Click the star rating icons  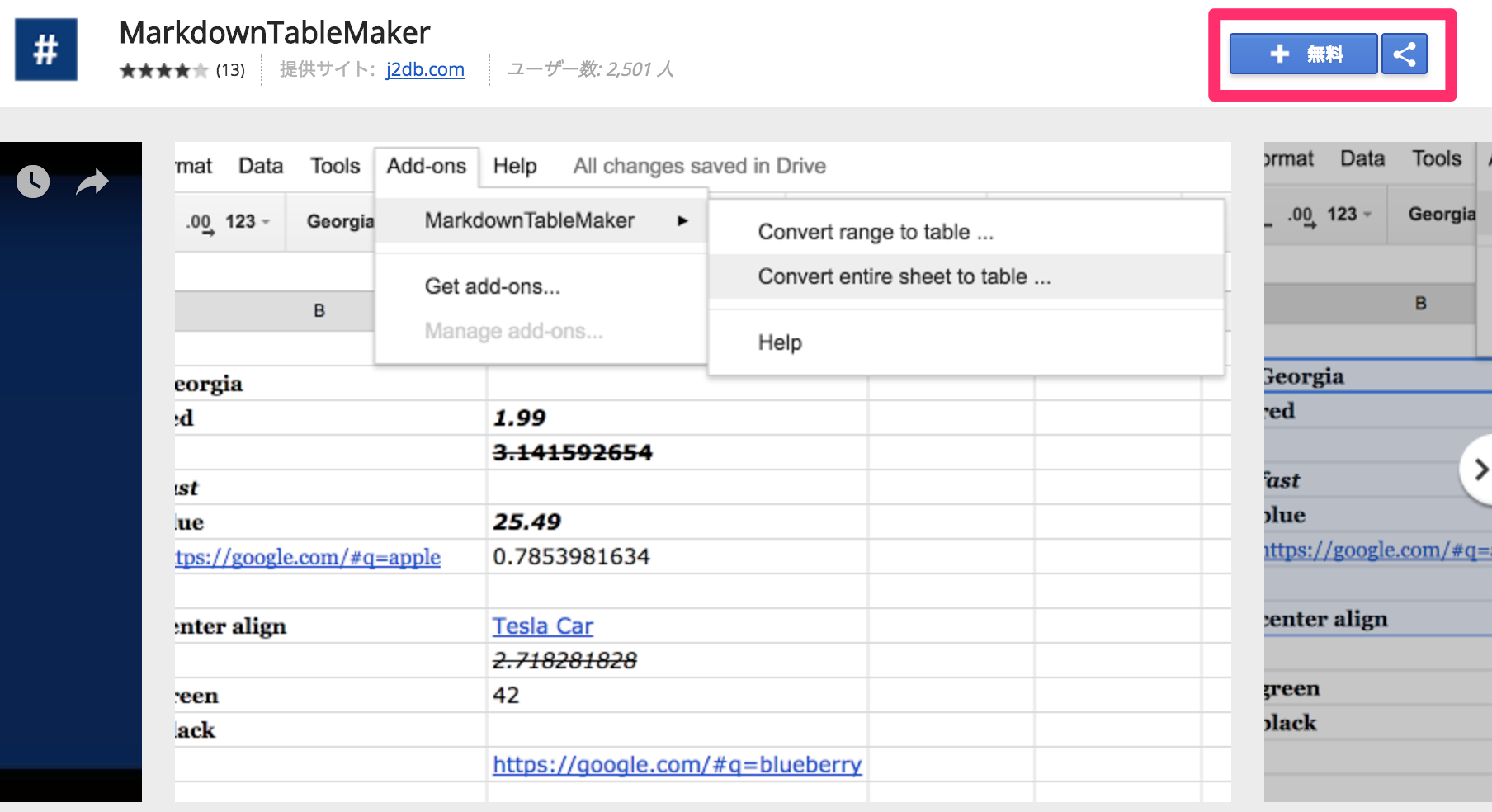163,71
